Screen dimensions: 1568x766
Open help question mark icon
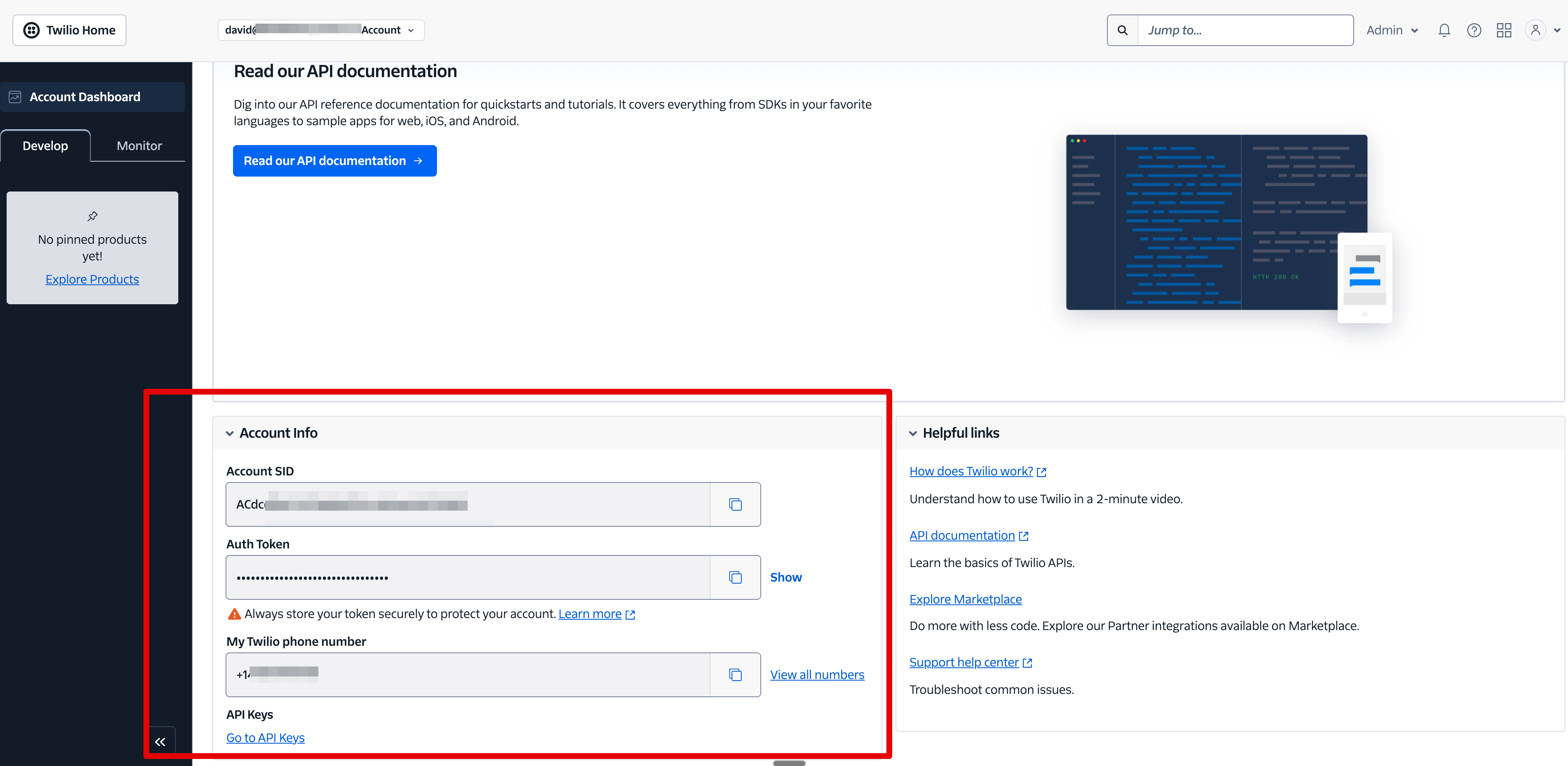tap(1473, 30)
